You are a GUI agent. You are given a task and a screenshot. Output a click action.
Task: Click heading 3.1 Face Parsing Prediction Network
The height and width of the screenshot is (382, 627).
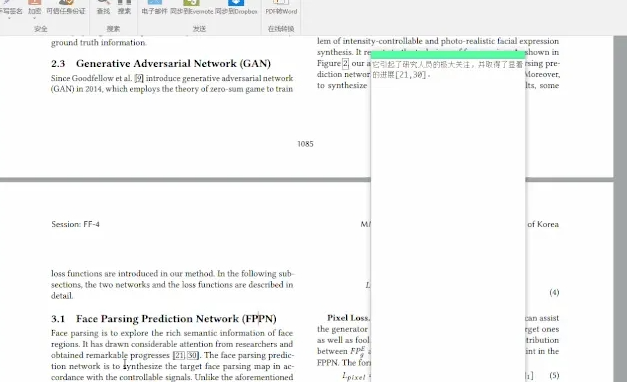(x=164, y=318)
